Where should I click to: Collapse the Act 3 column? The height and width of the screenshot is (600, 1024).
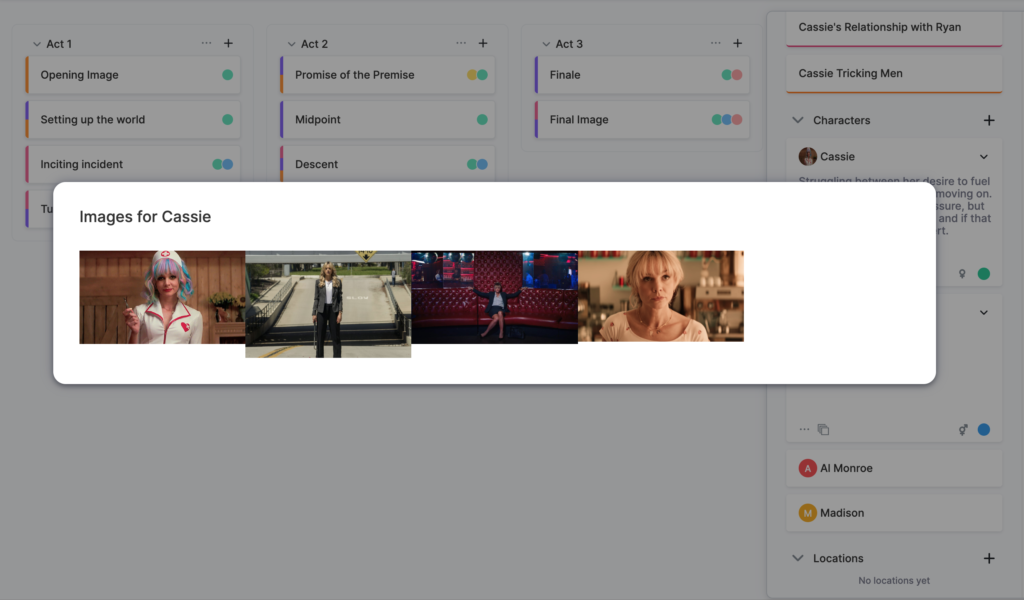[x=546, y=44]
